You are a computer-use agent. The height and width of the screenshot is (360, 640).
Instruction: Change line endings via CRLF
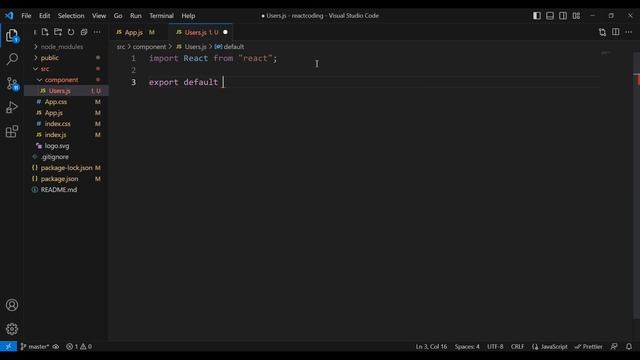coord(517,347)
